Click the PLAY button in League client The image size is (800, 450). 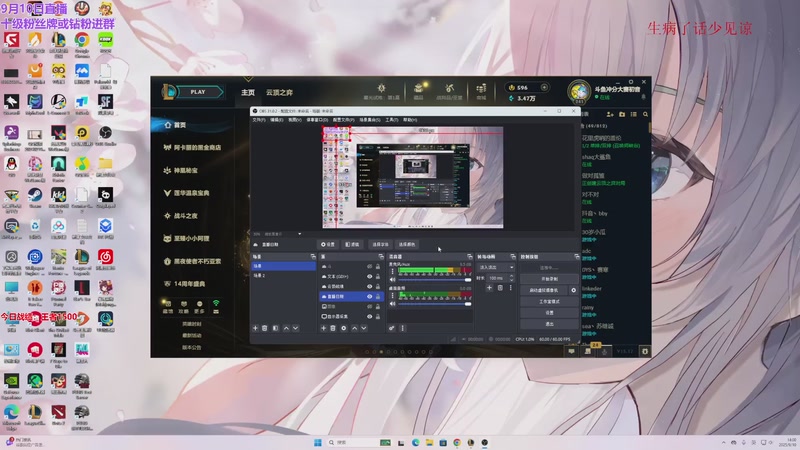click(x=197, y=92)
